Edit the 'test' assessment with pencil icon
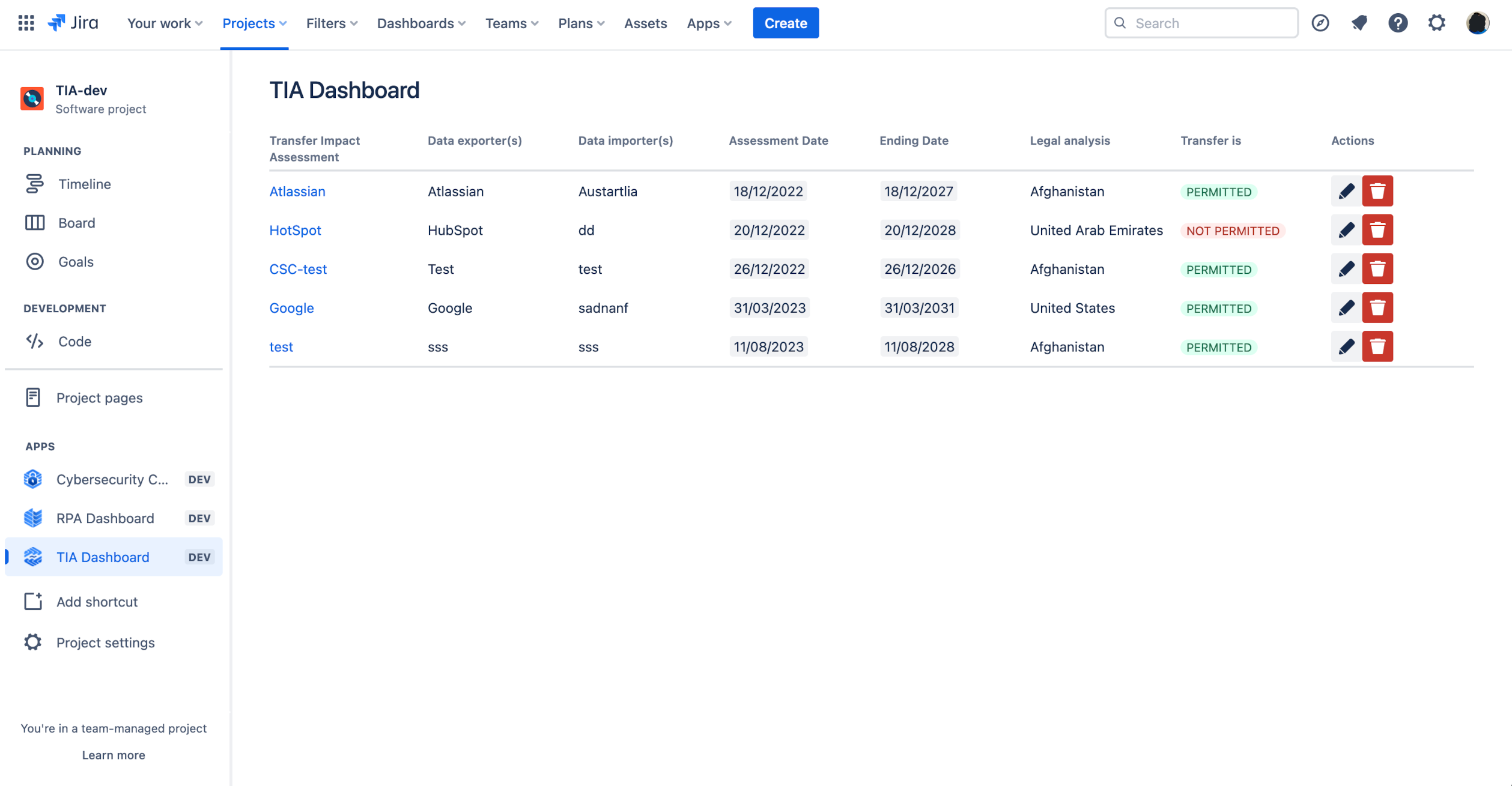The height and width of the screenshot is (786, 1512). [x=1346, y=346]
